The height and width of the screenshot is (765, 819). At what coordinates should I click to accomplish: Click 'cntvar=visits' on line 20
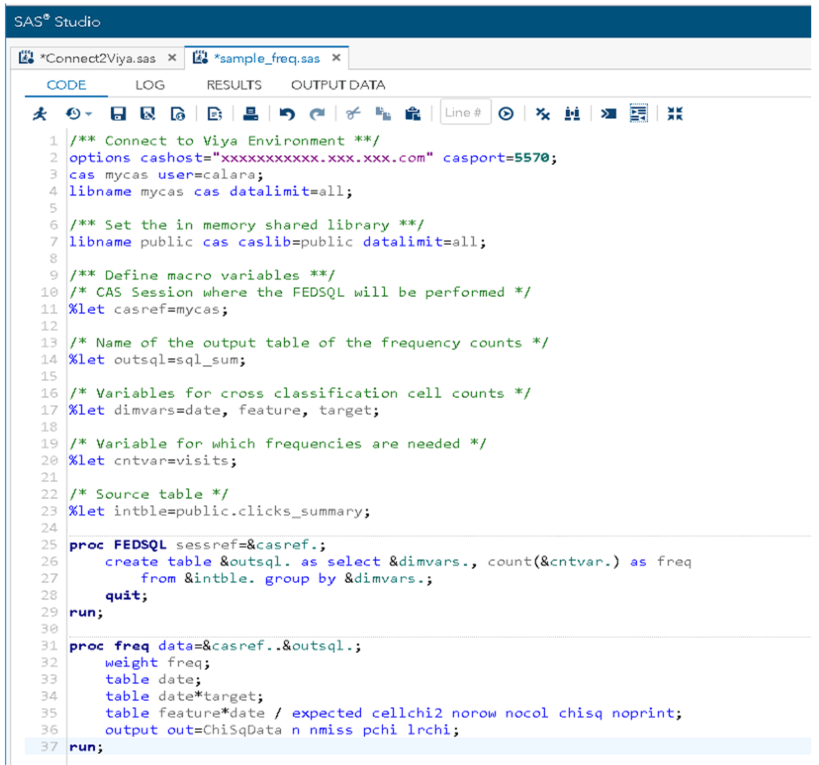coord(171,461)
